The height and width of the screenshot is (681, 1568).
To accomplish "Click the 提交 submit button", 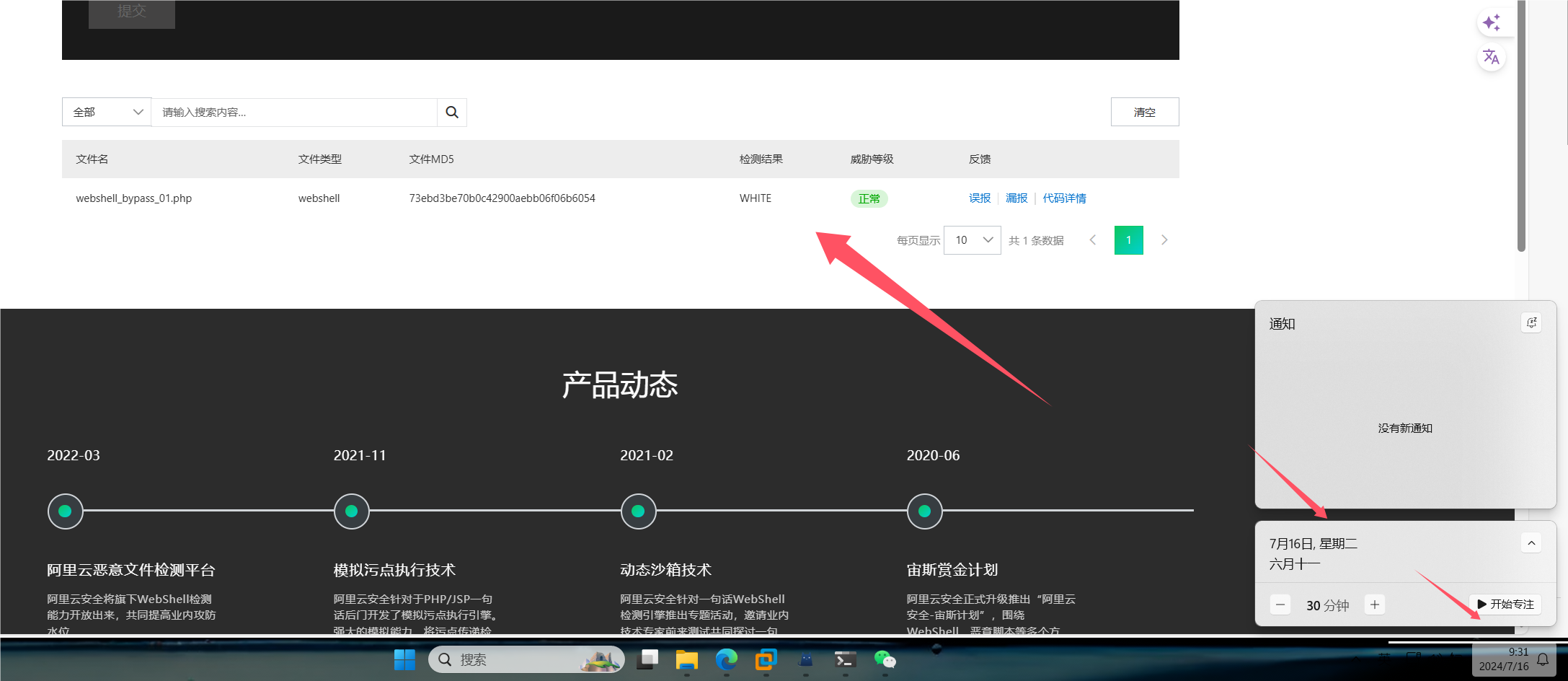I will (132, 12).
